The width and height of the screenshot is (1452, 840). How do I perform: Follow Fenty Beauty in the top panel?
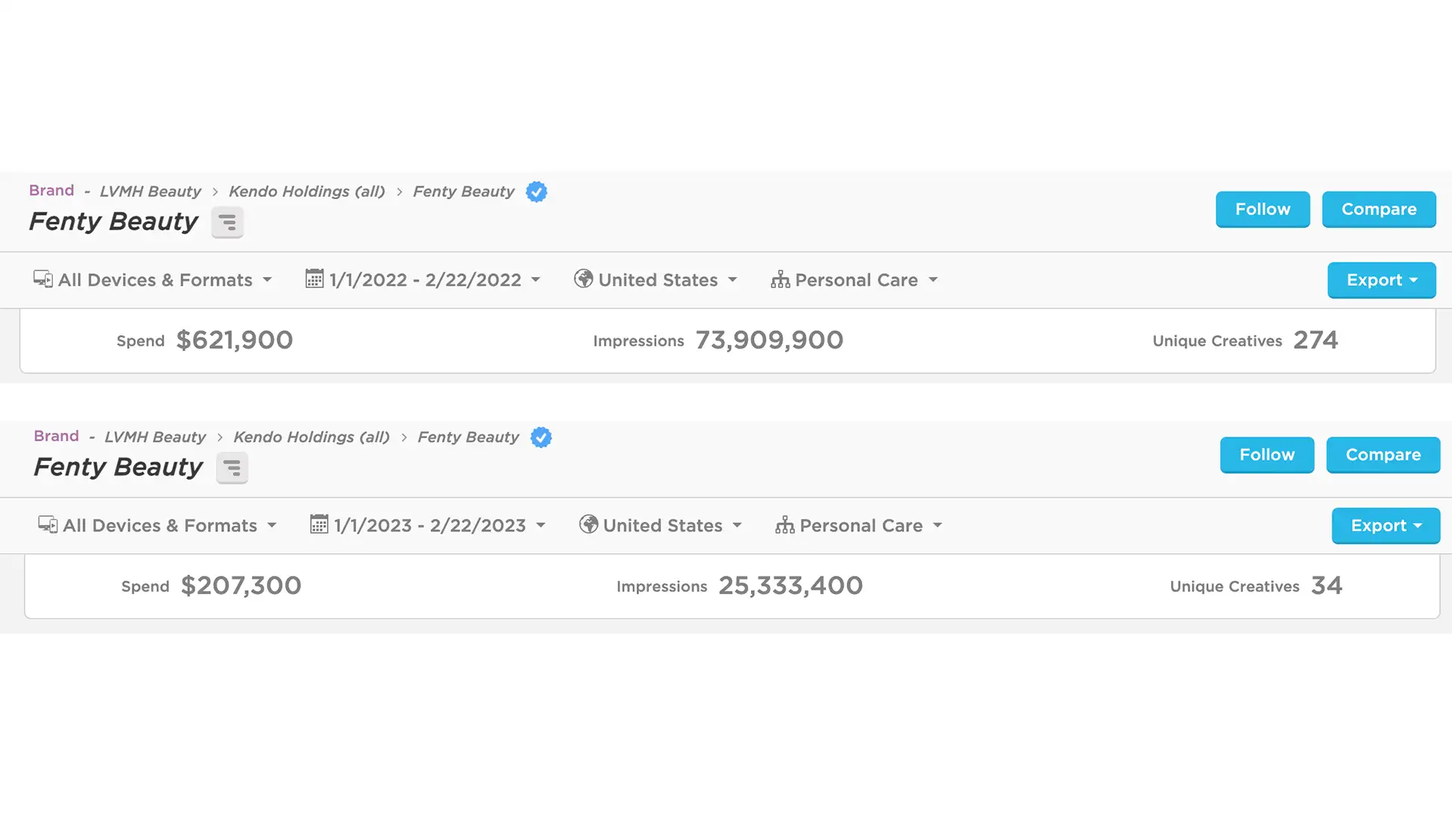tap(1263, 209)
